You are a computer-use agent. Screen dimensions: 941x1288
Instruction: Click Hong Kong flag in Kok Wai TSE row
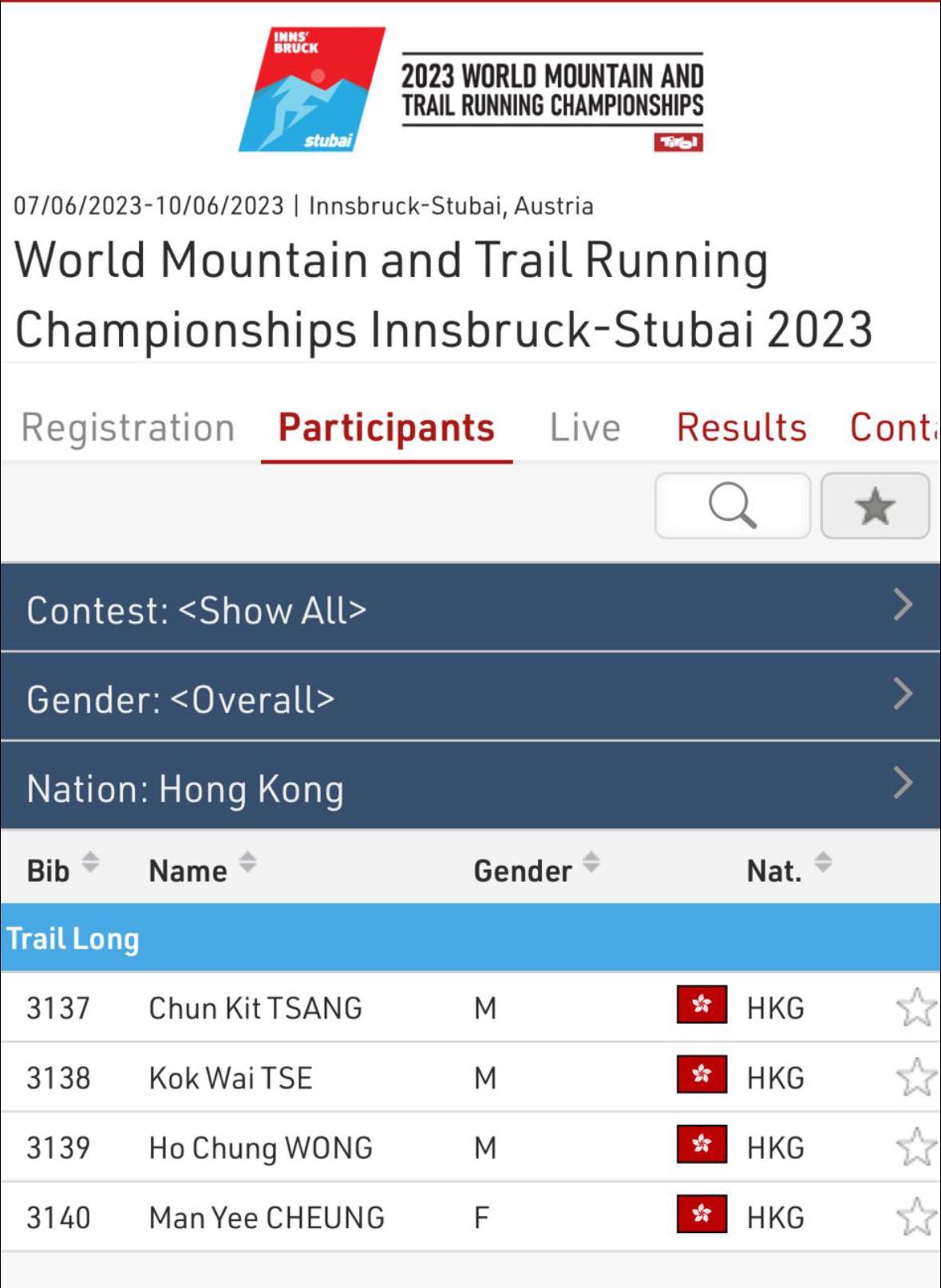pyautogui.click(x=702, y=1074)
